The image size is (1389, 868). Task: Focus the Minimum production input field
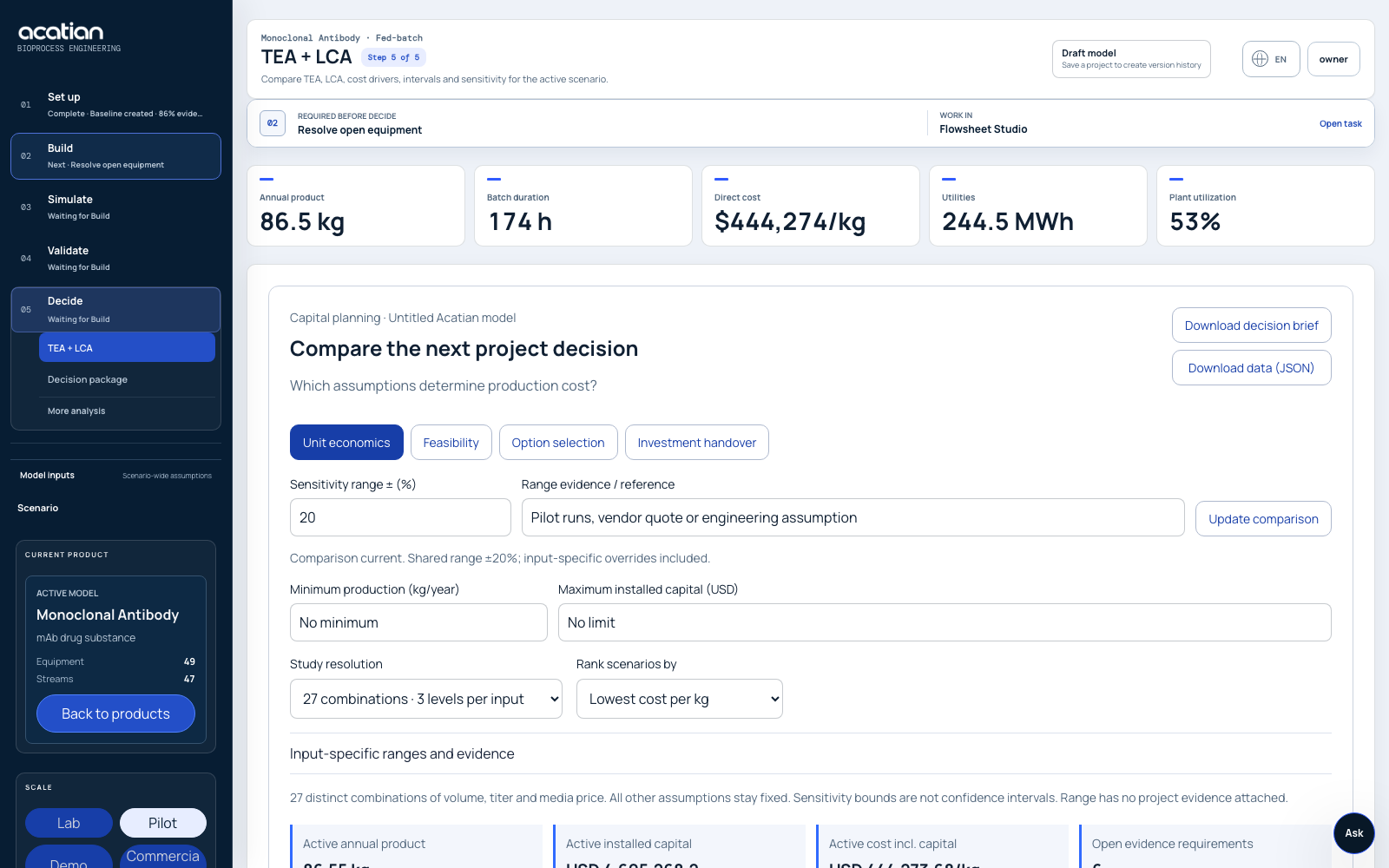pyautogui.click(x=418, y=622)
